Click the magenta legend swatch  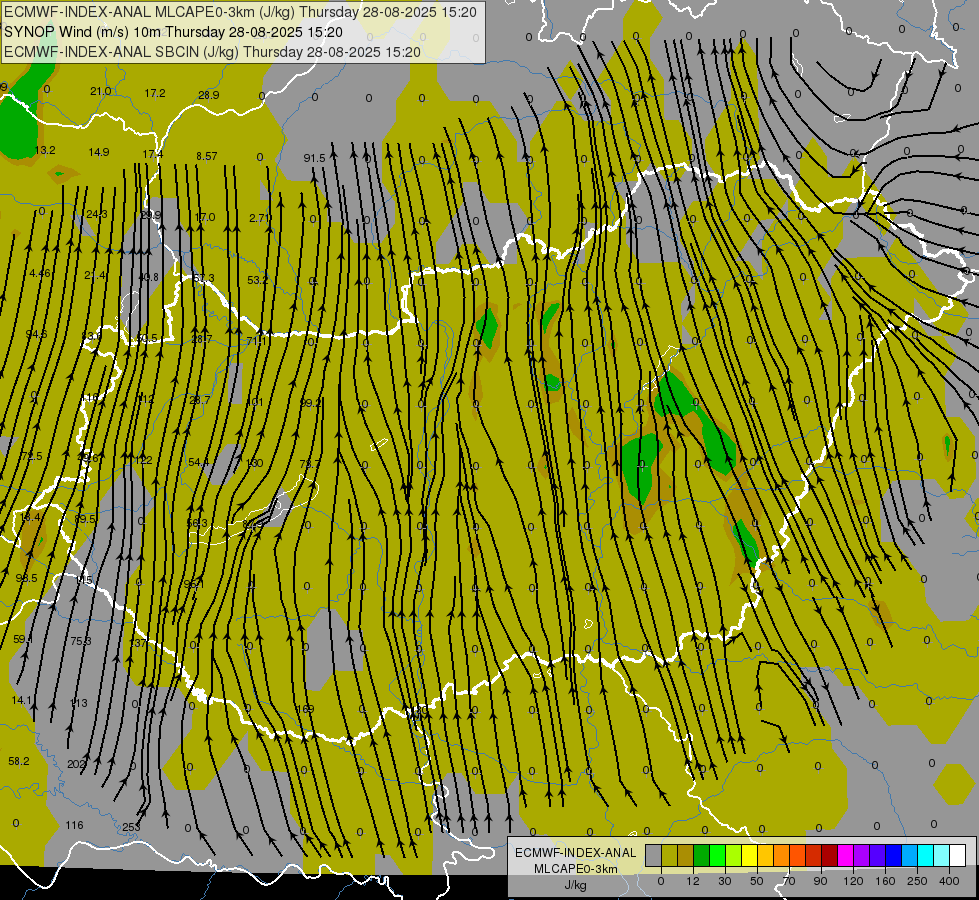tap(846, 855)
